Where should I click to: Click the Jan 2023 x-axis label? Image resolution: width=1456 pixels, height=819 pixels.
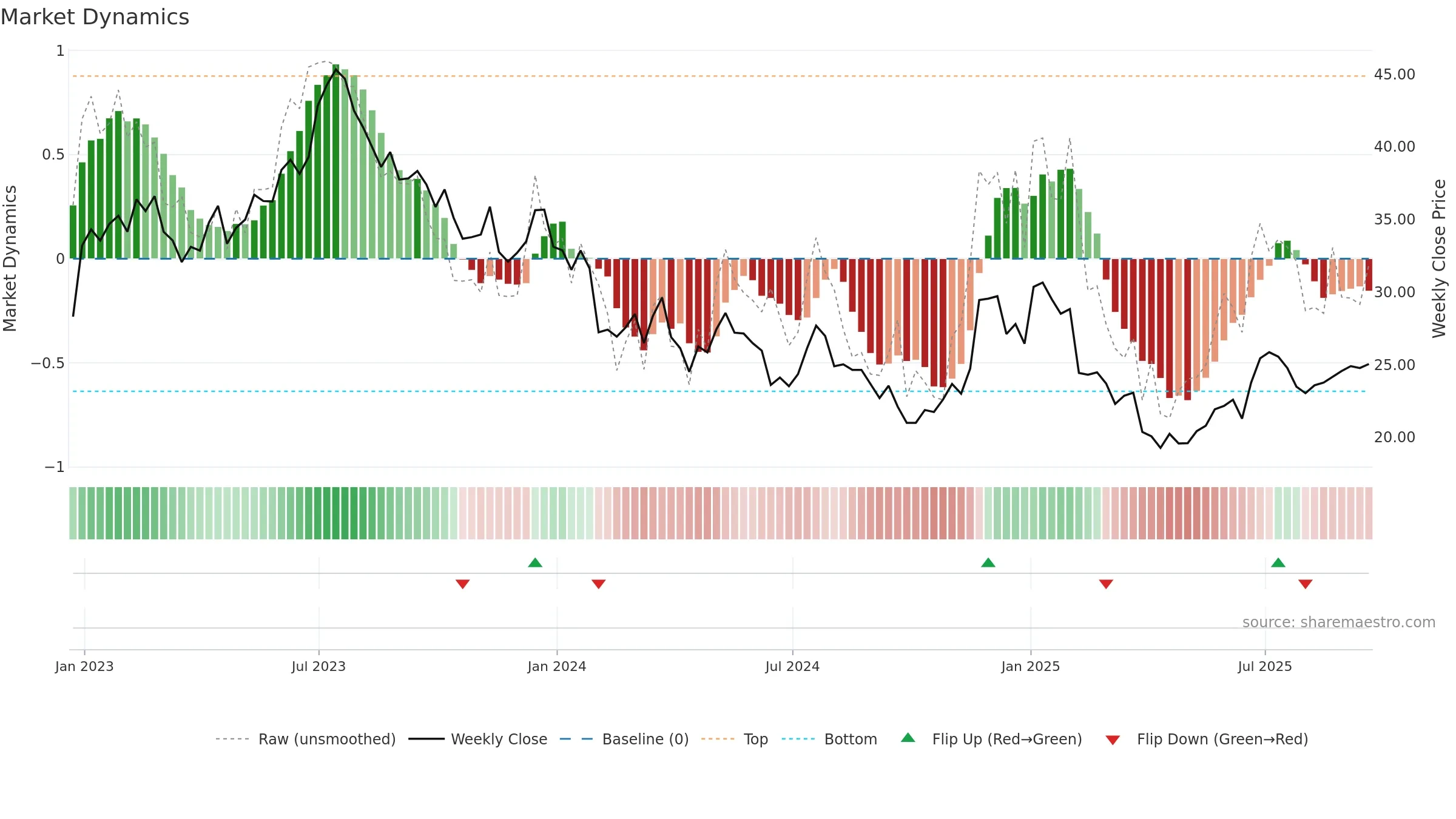[84, 666]
